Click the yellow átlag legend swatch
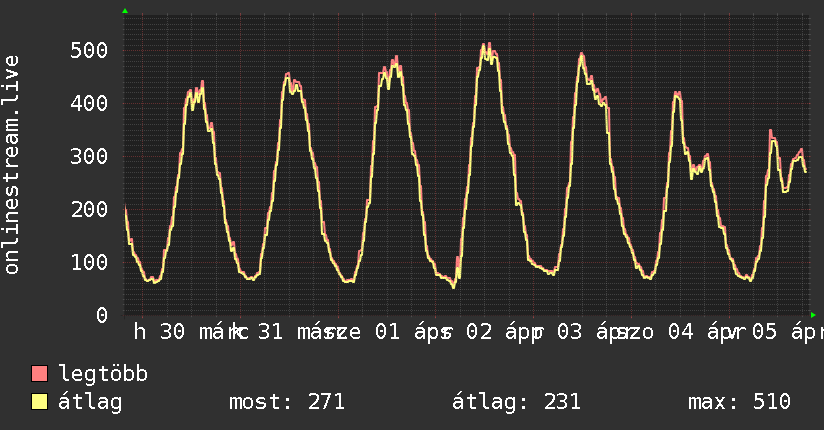The image size is (824, 430). [x=40, y=402]
